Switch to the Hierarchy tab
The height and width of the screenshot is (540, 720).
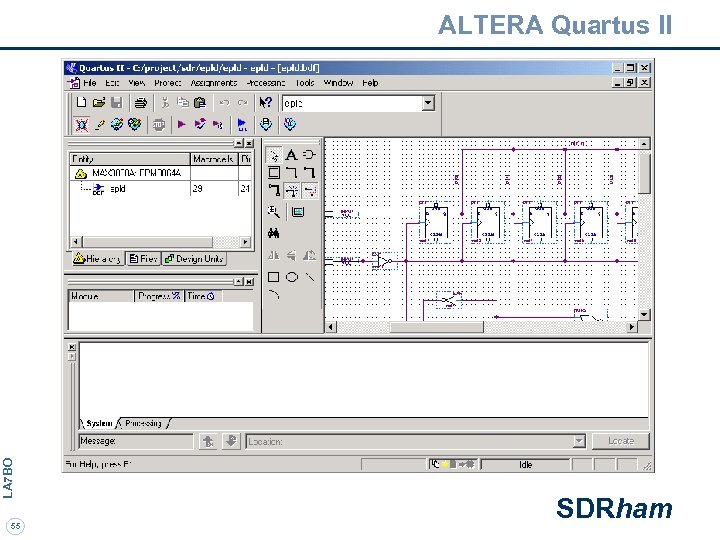coord(97,259)
